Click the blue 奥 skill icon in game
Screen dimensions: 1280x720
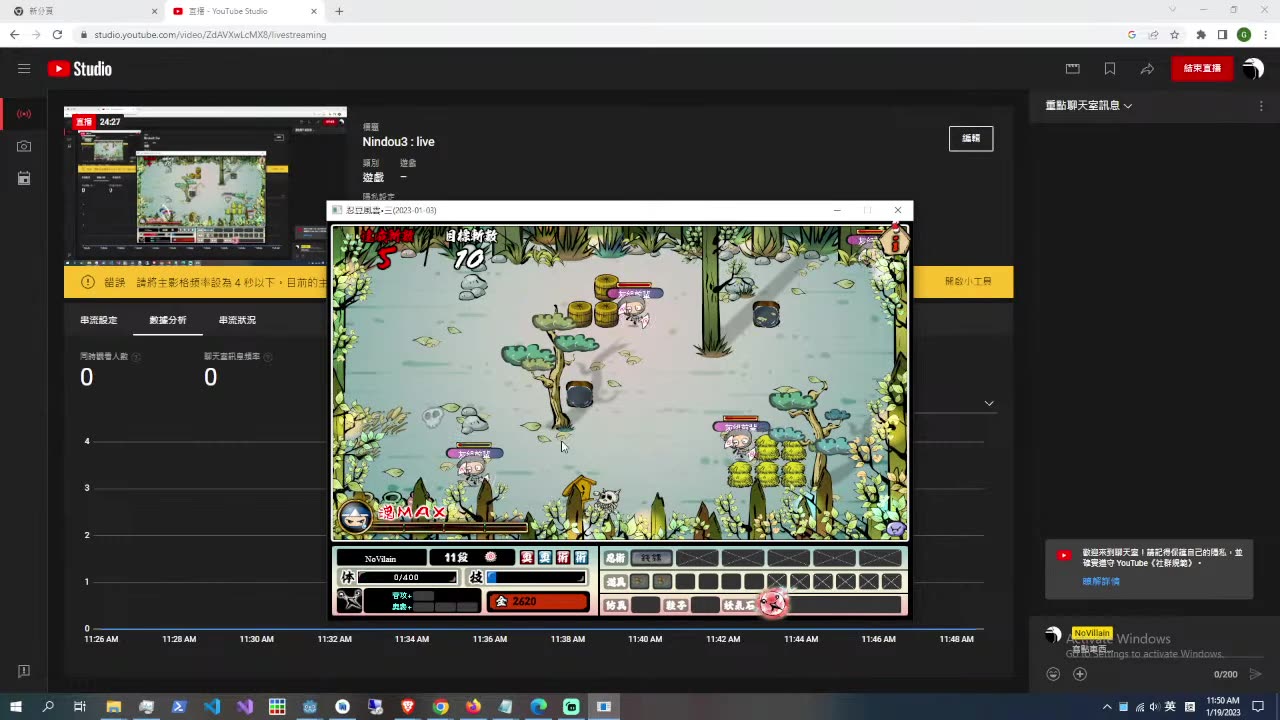(x=545, y=557)
